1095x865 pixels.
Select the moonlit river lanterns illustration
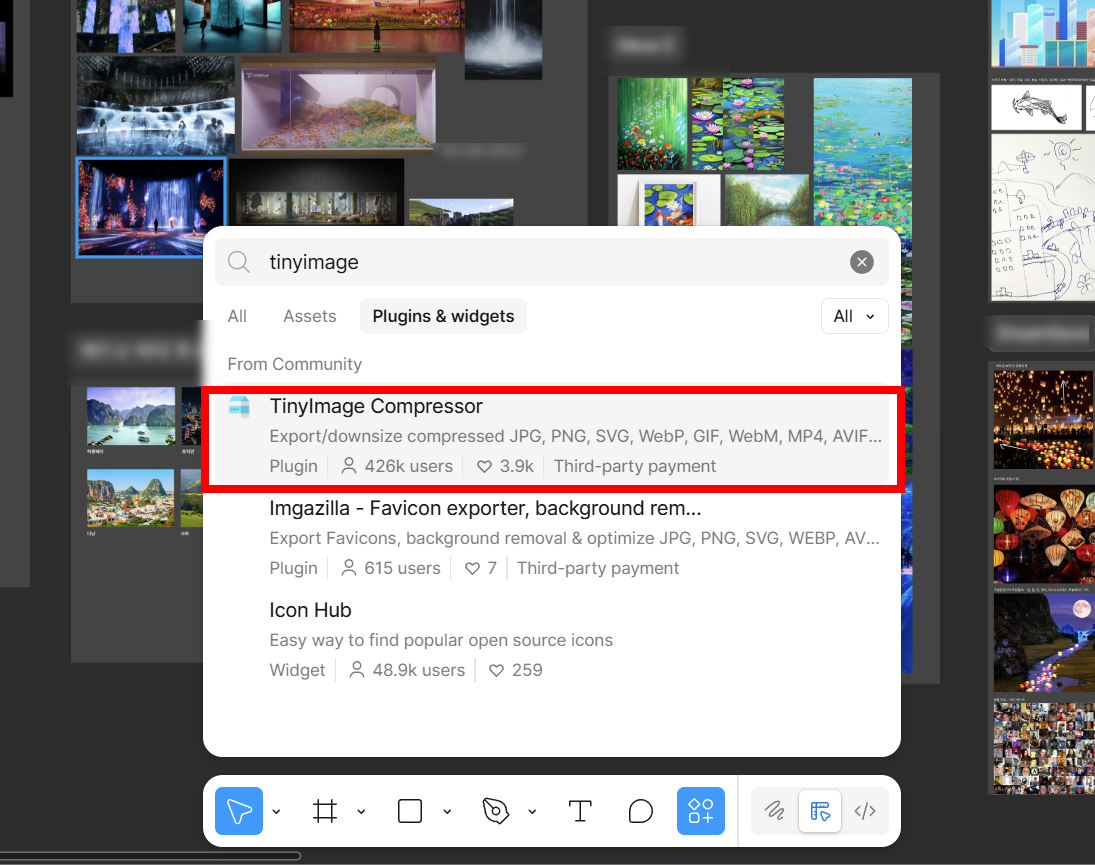[1043, 643]
